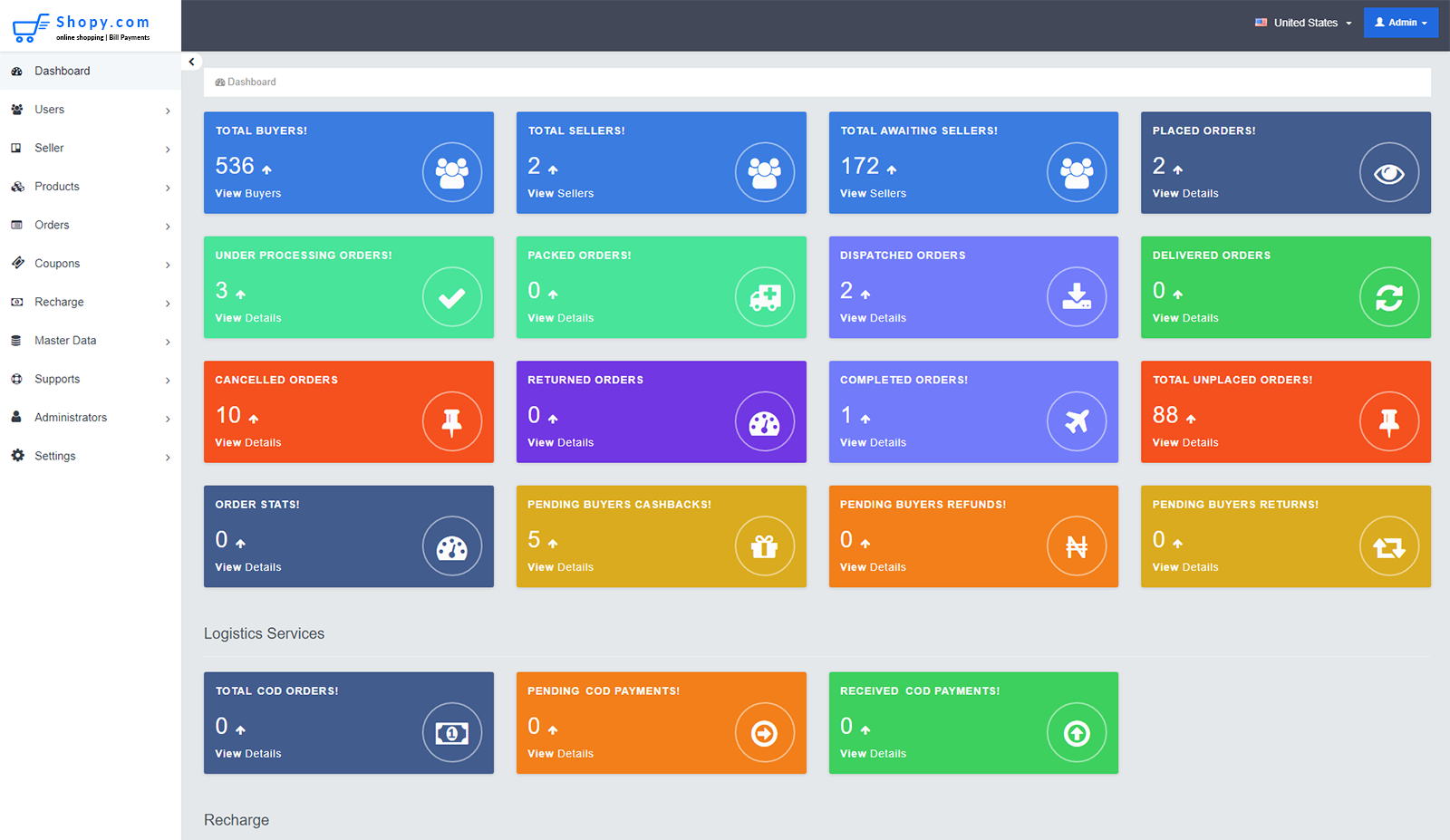The width and height of the screenshot is (1450, 840).
Task: Click the Naira icon on Pending Buyers Refunds
Action: pos(1077,546)
